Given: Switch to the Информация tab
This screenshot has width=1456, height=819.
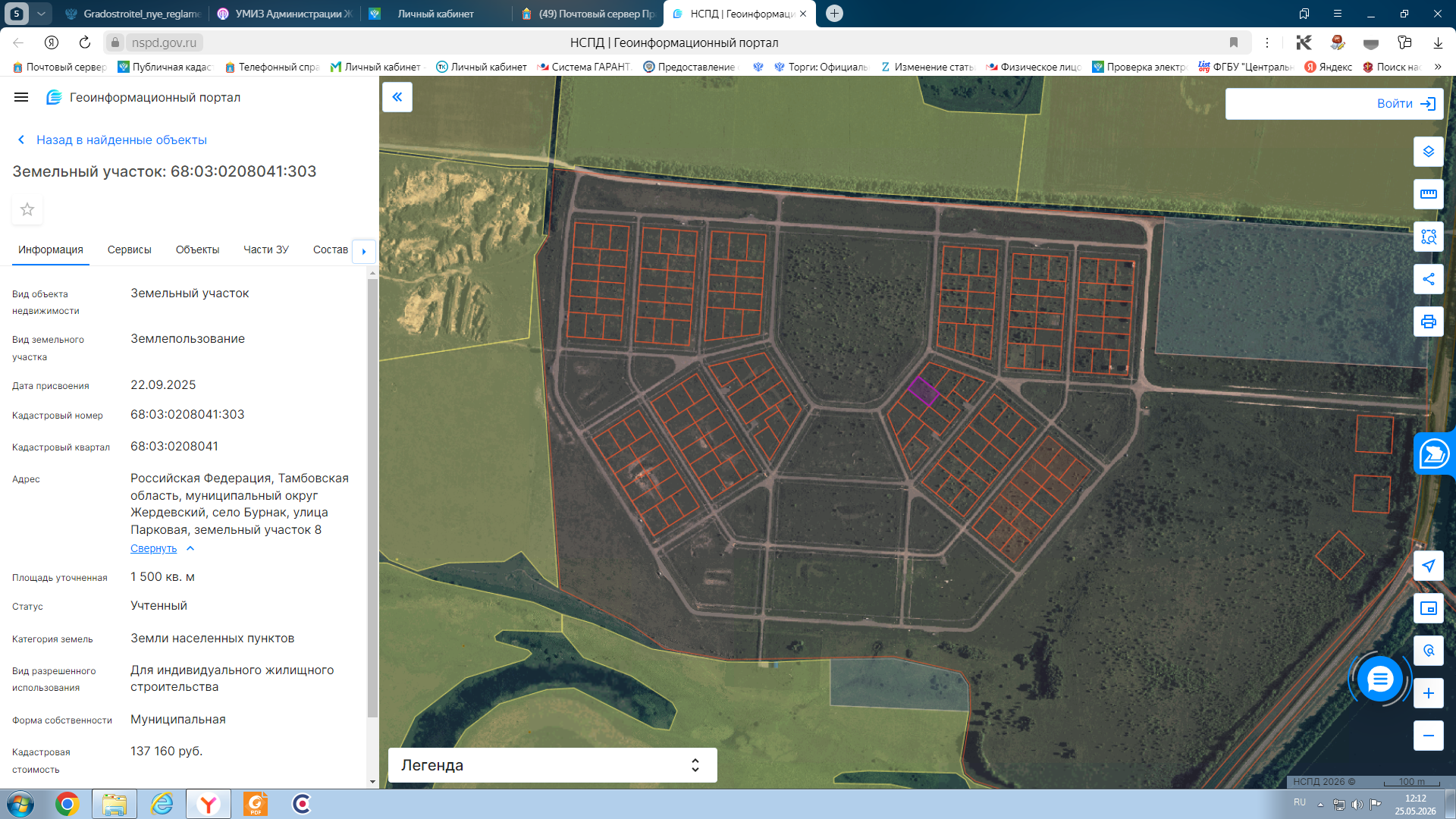Looking at the screenshot, I should point(51,249).
